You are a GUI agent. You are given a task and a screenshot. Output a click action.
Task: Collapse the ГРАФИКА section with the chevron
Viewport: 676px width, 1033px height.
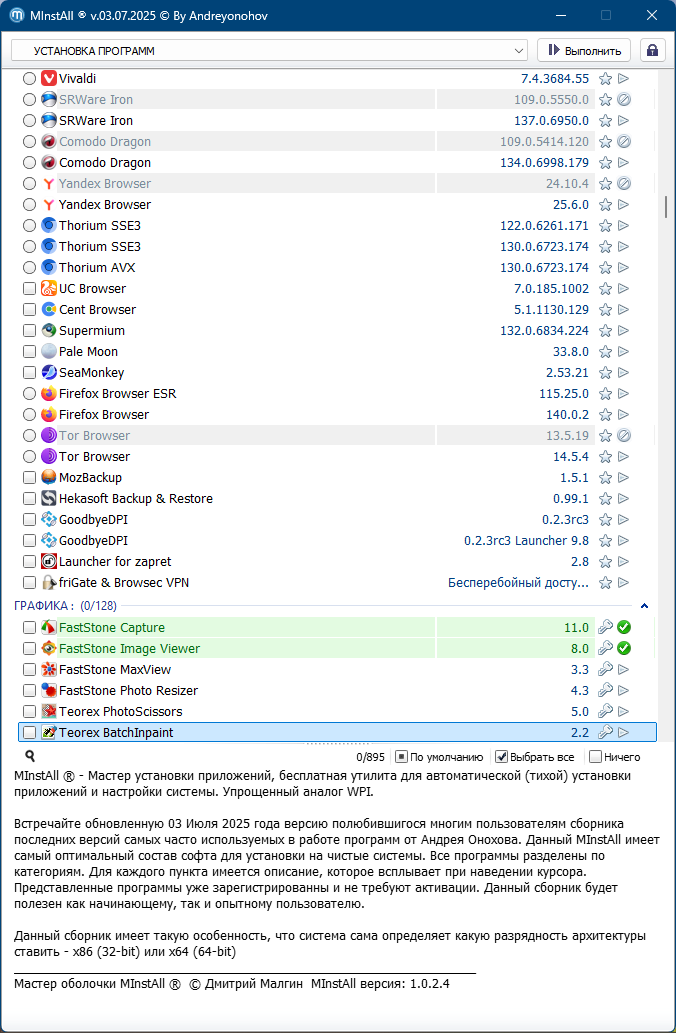pyautogui.click(x=644, y=605)
